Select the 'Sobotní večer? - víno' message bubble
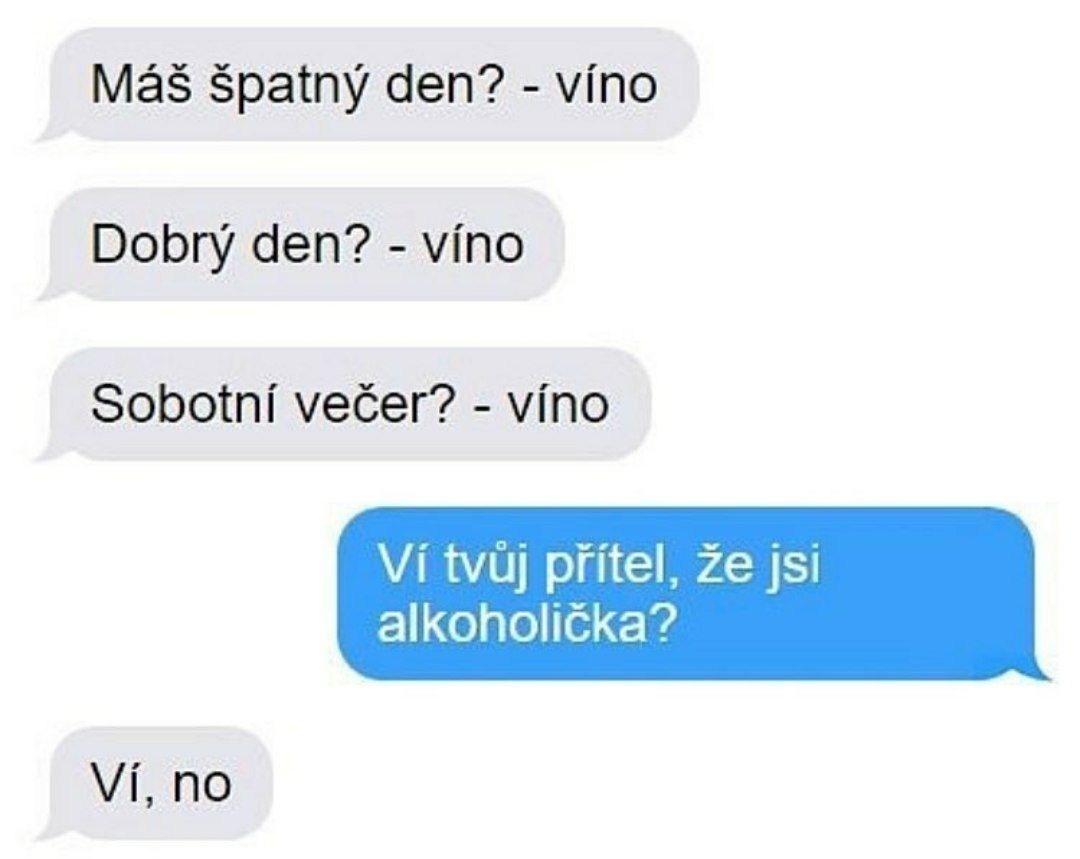This screenshot has width=1080, height=859. coord(344,404)
